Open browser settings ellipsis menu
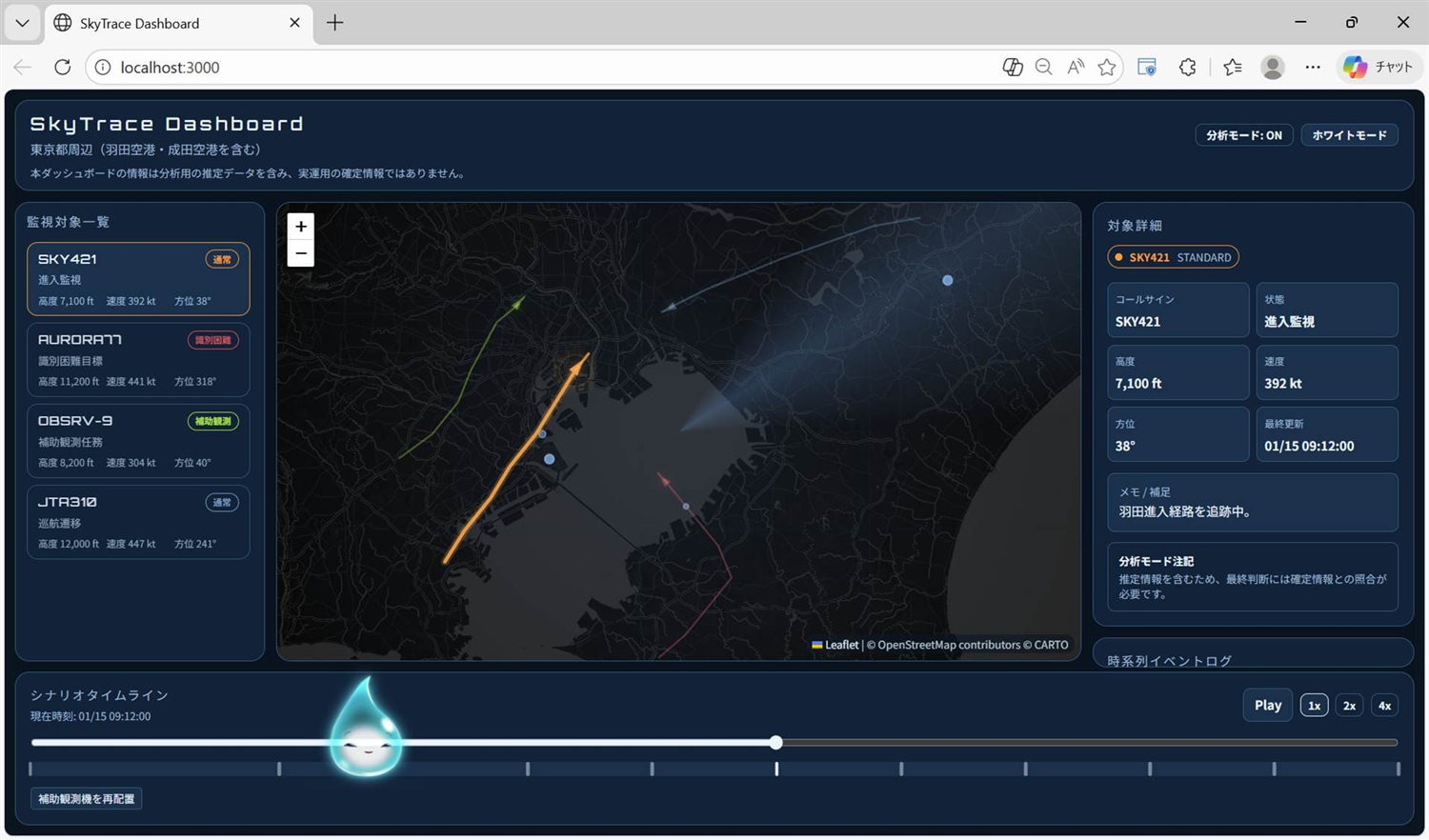 (x=1313, y=67)
